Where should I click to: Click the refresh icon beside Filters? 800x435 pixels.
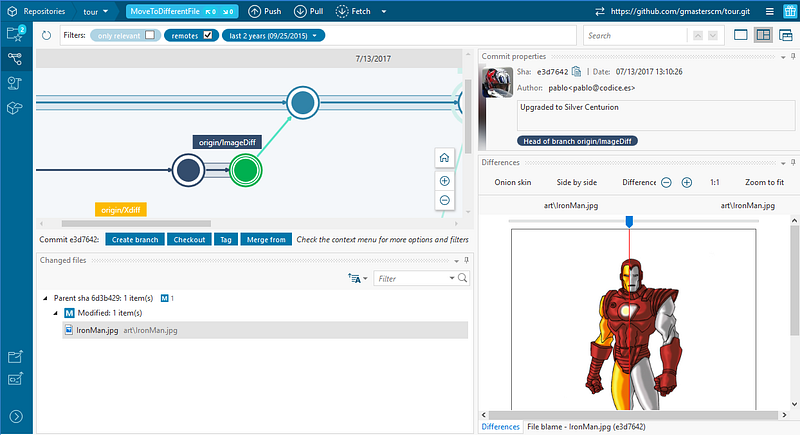coord(46,35)
